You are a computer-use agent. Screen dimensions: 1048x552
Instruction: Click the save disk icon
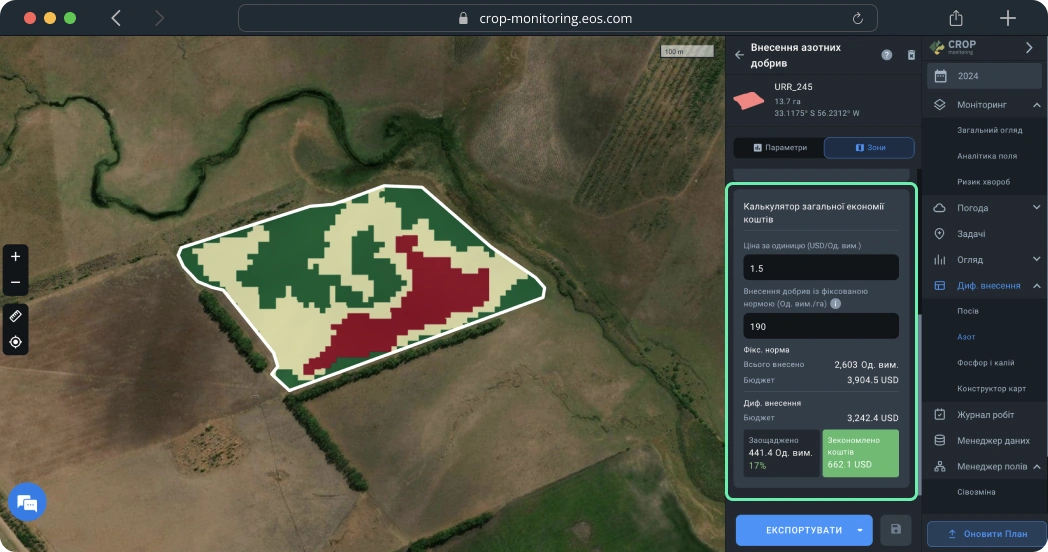[896, 530]
